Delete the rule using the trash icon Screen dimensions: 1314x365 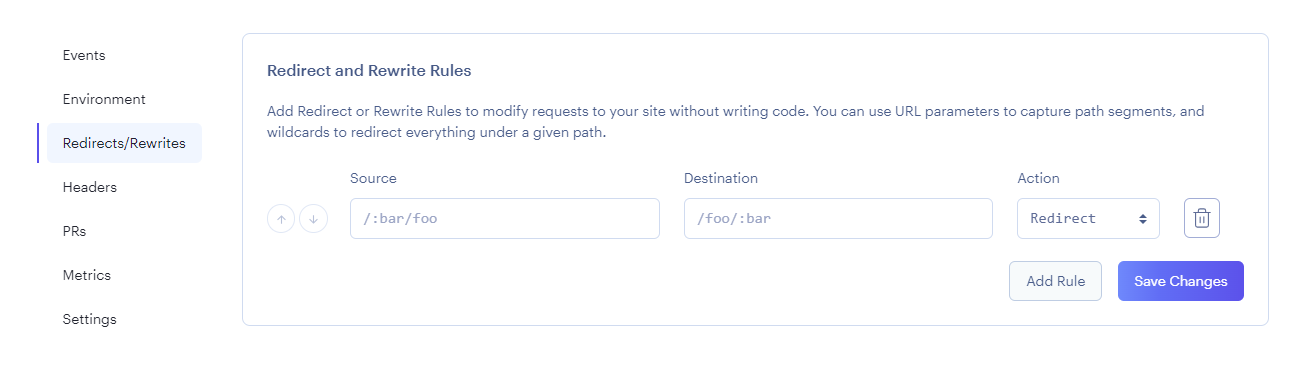pyautogui.click(x=1202, y=218)
